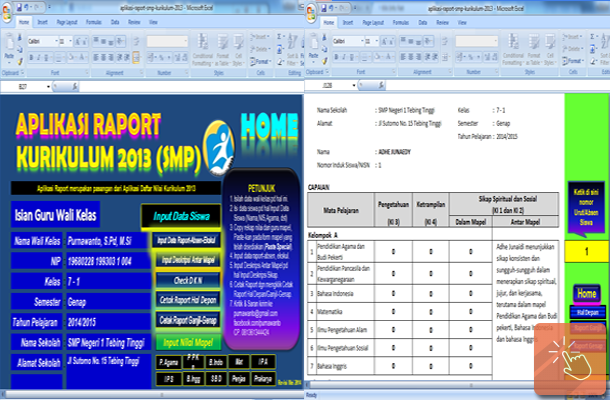
Task: Open View tab in right window
Action: coord(462,23)
